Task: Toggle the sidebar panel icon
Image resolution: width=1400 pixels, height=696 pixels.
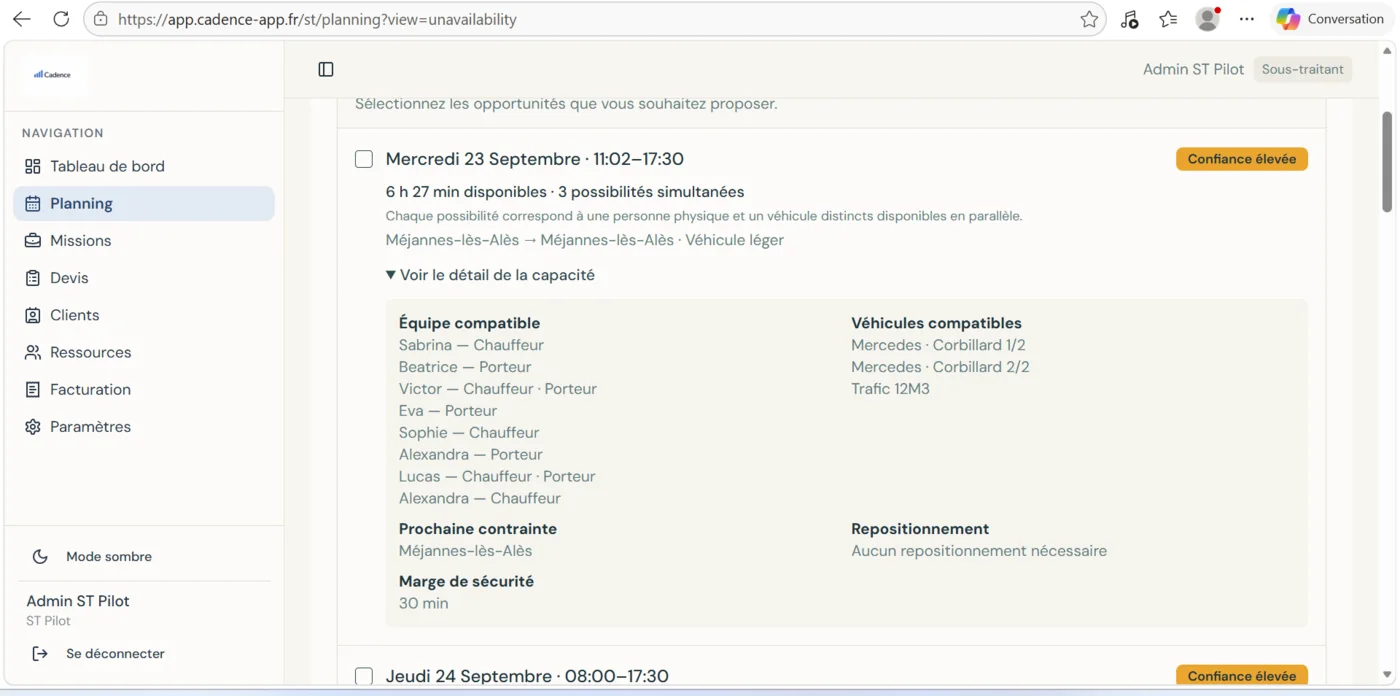Action: point(326,69)
